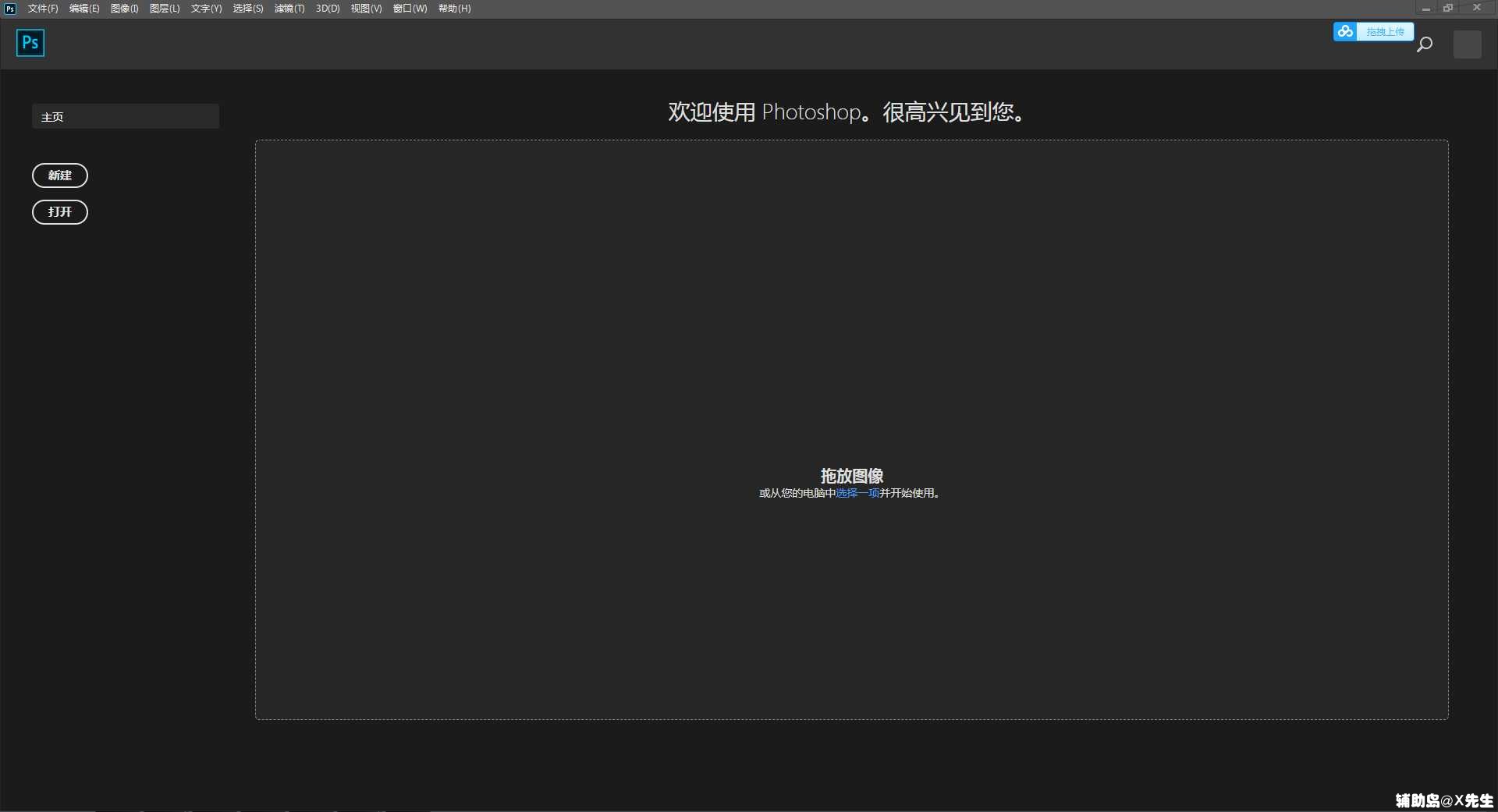
Task: Open the 3D(D) menu
Action: 328,9
